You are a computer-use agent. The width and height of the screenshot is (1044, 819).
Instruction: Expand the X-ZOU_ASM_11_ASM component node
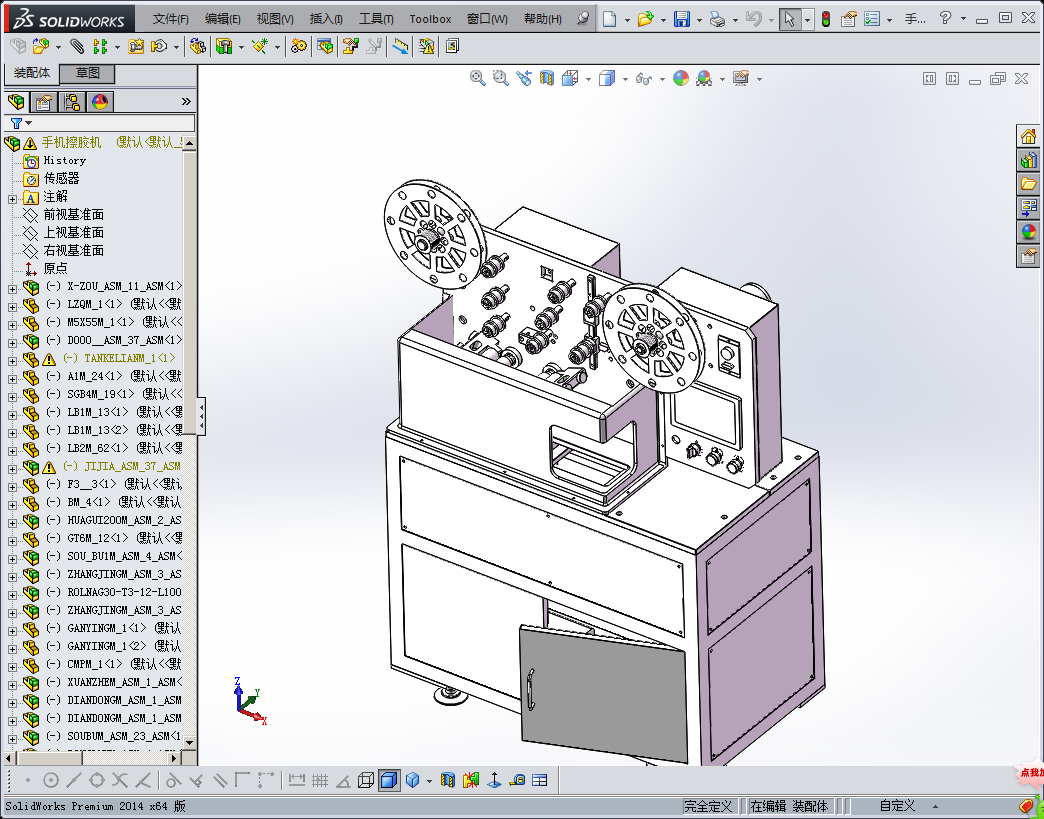12,287
